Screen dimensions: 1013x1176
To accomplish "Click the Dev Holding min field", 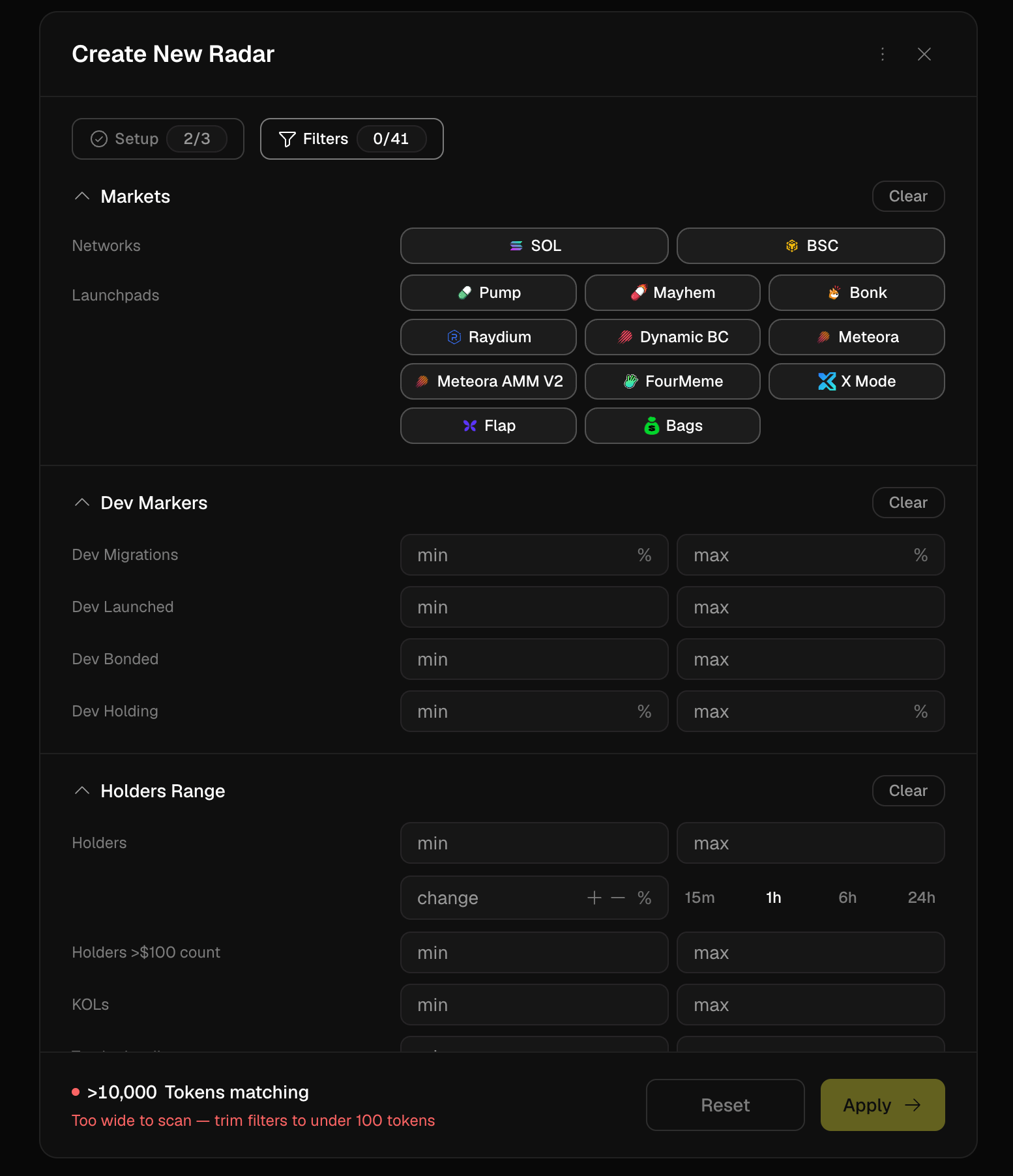I will pyautogui.click(x=535, y=711).
